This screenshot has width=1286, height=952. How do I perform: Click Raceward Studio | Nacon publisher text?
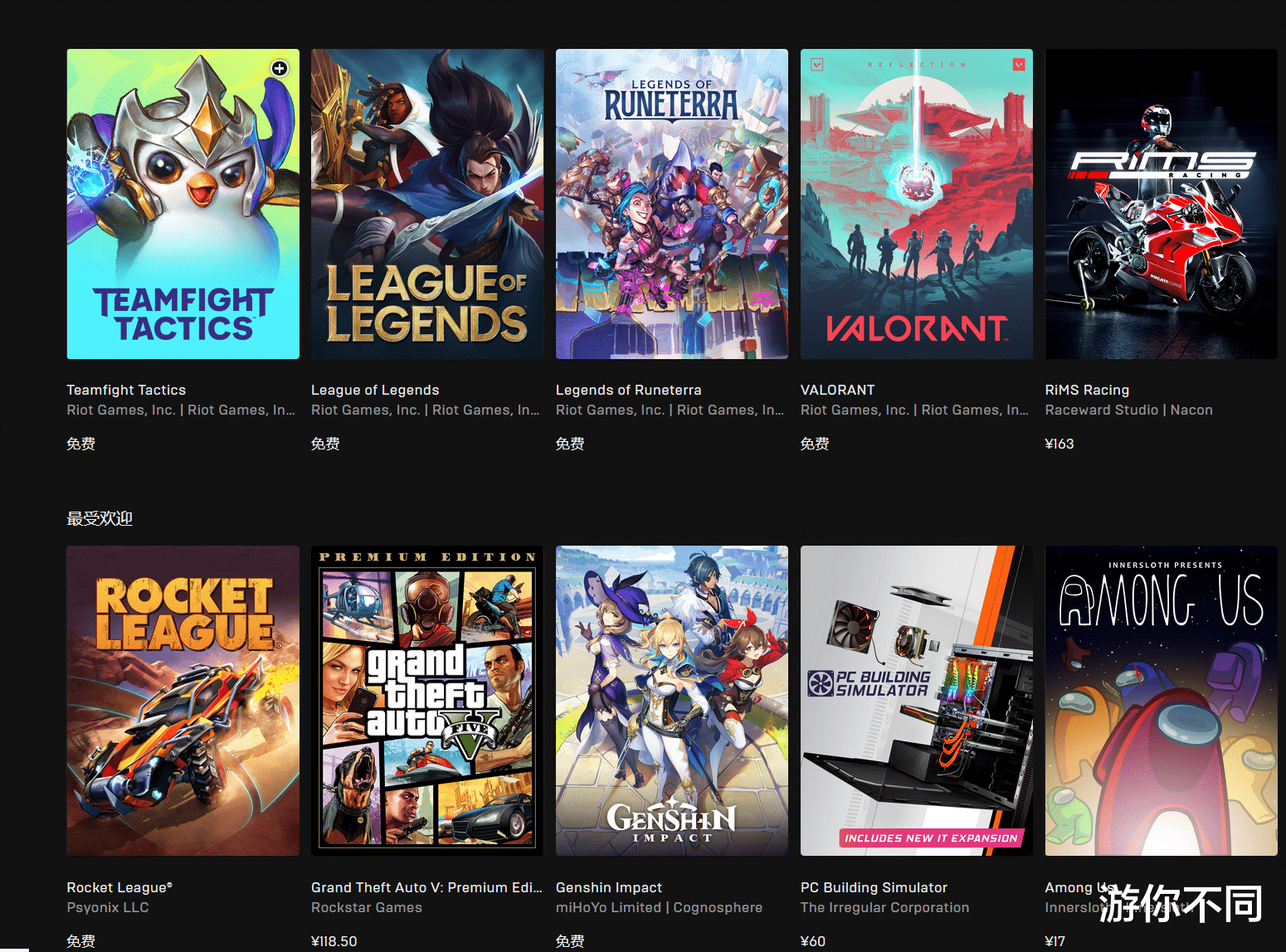click(x=1128, y=410)
